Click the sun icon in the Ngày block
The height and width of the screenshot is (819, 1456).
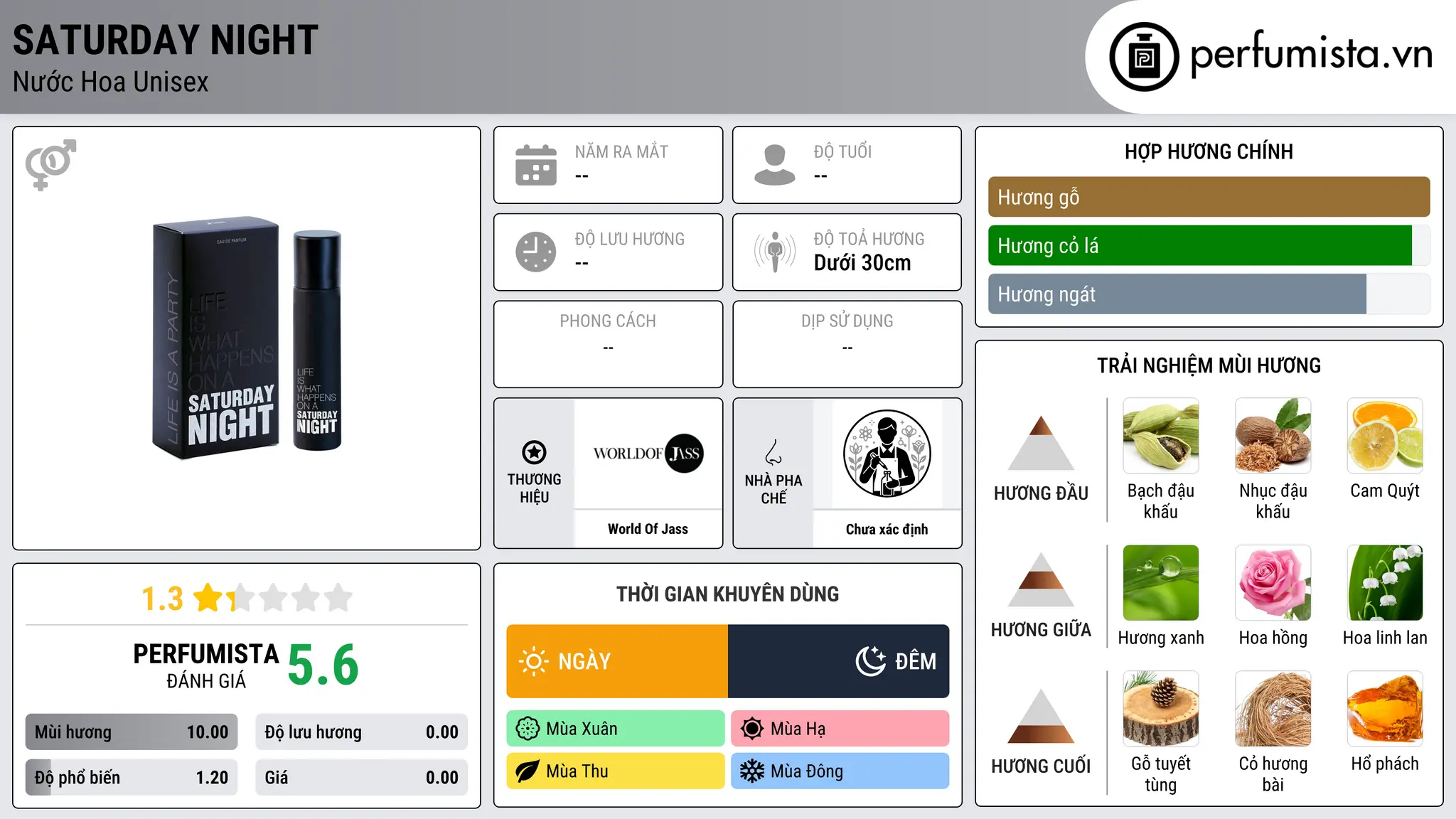[x=533, y=661]
